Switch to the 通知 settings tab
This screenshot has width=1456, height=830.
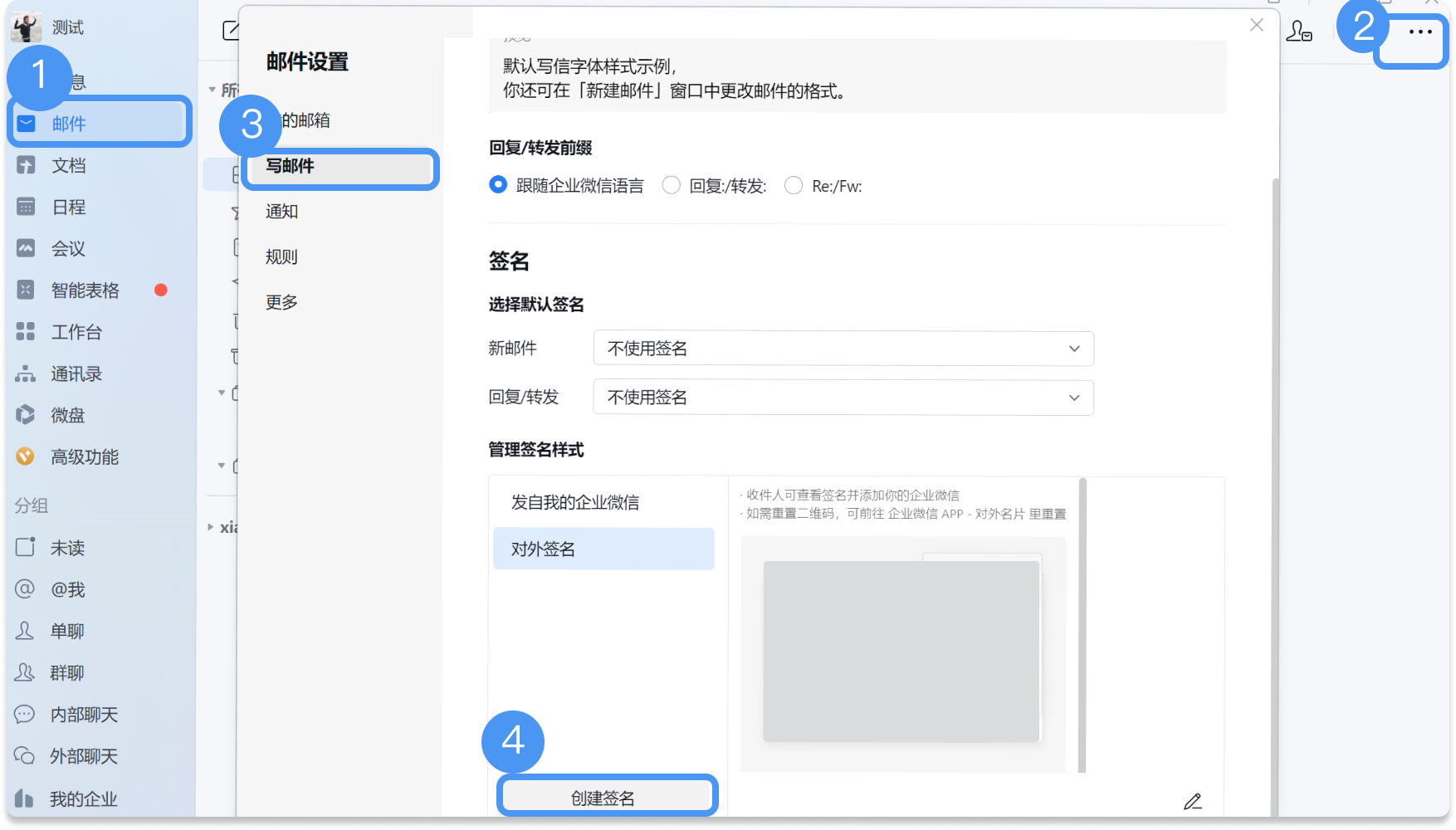coord(281,212)
